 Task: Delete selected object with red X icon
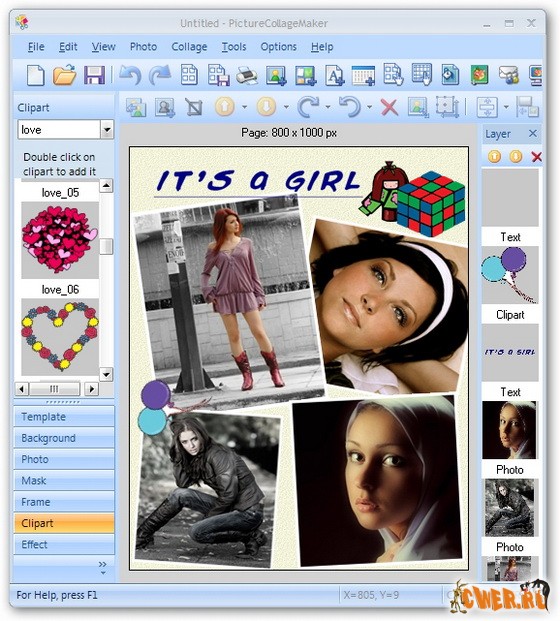(389, 107)
